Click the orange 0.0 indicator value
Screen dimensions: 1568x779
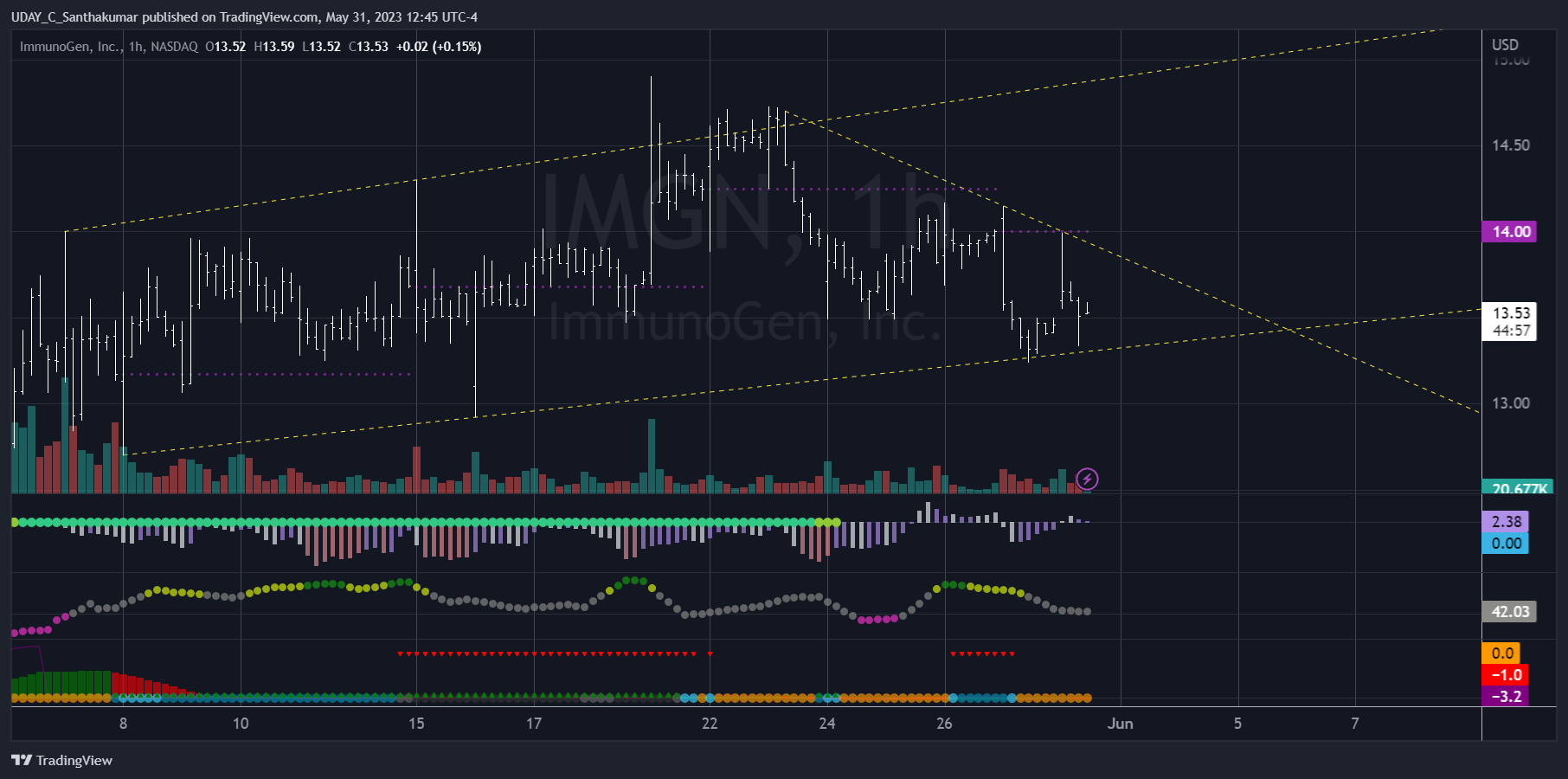1502,653
